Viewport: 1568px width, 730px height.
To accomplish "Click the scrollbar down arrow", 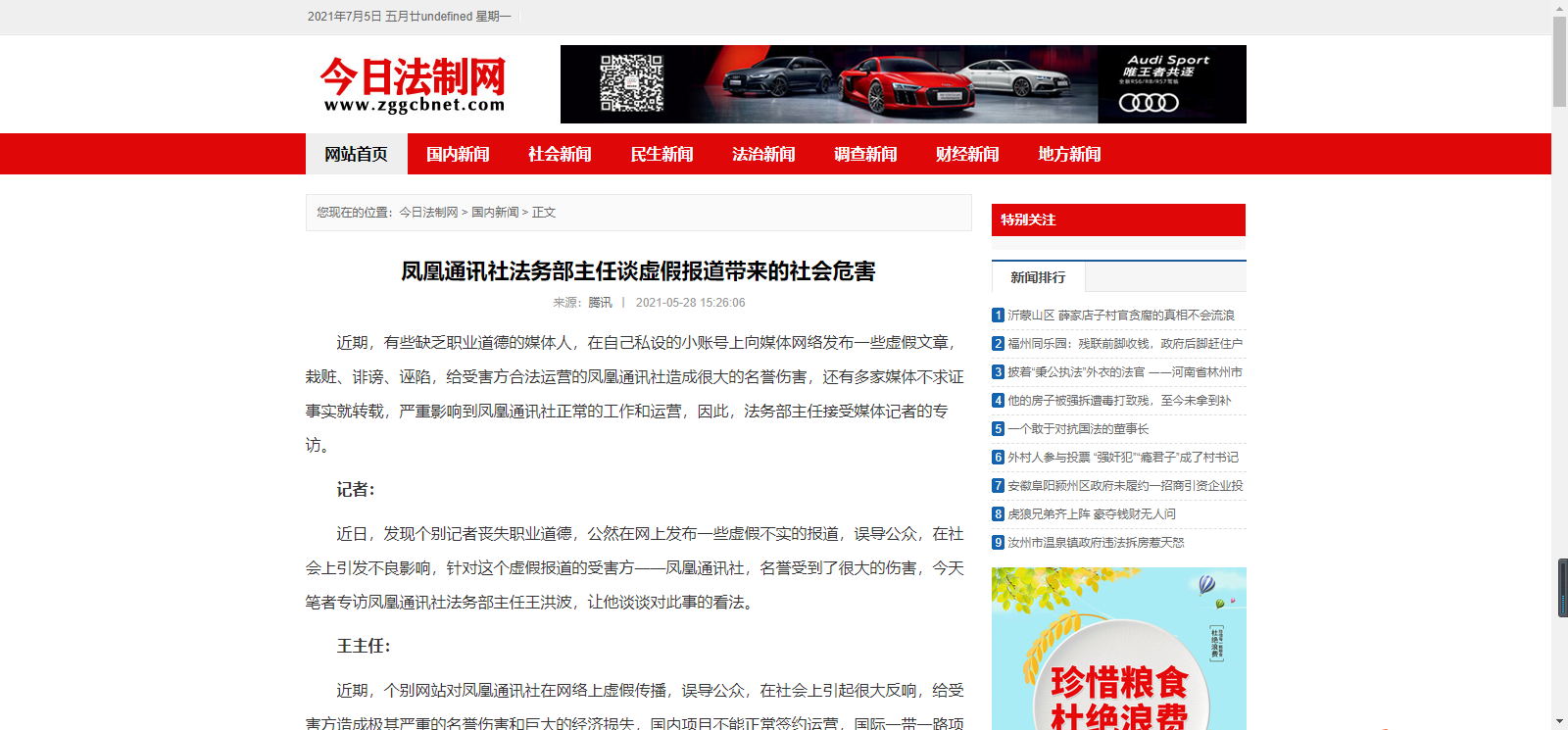I will [1559, 722].
